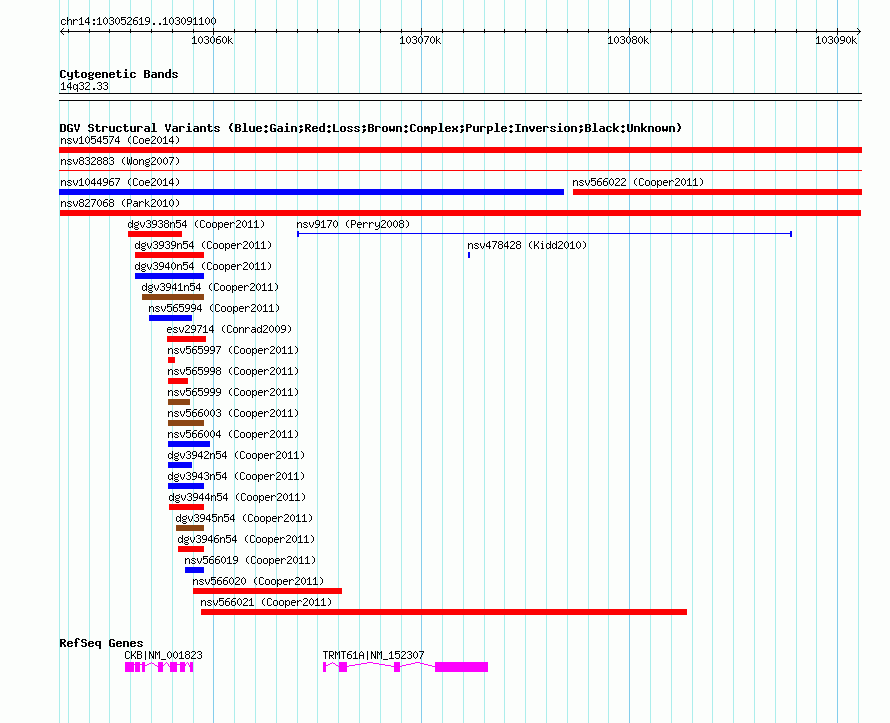
Task: Click the 103080k ruler tick label
Action: click(628, 40)
